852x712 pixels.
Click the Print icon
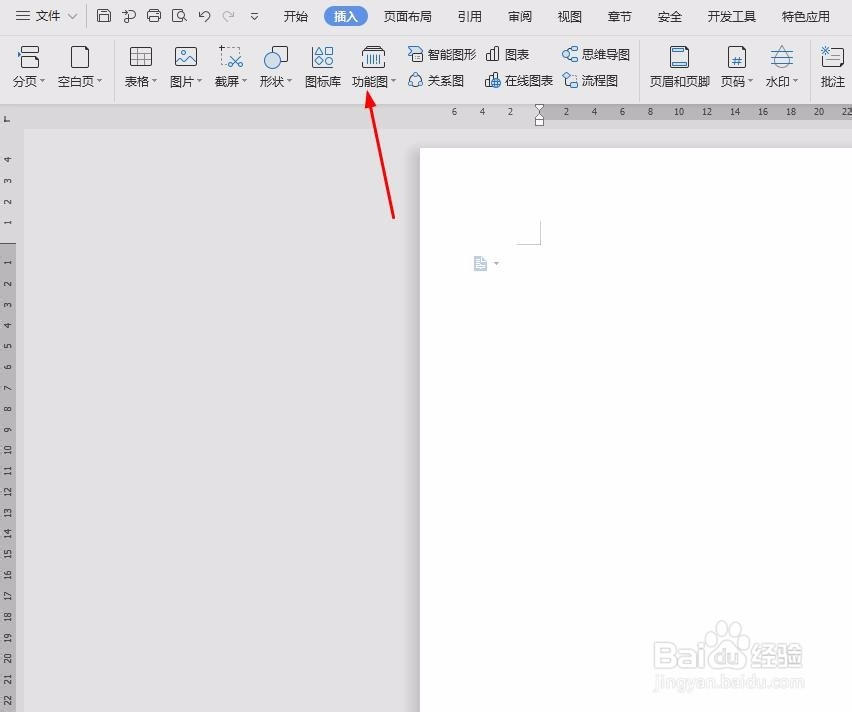(x=154, y=16)
